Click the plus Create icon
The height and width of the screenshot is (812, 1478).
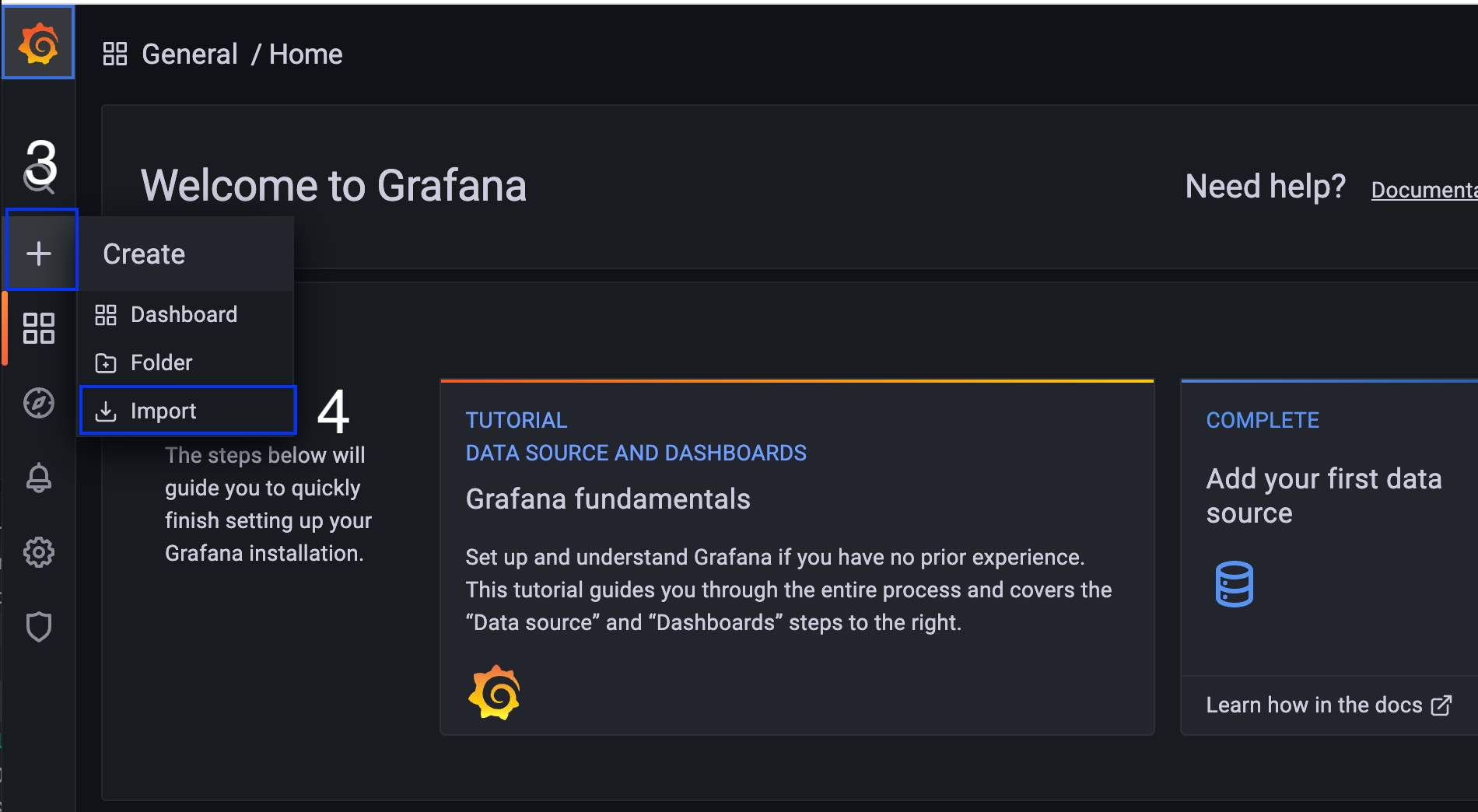39,253
